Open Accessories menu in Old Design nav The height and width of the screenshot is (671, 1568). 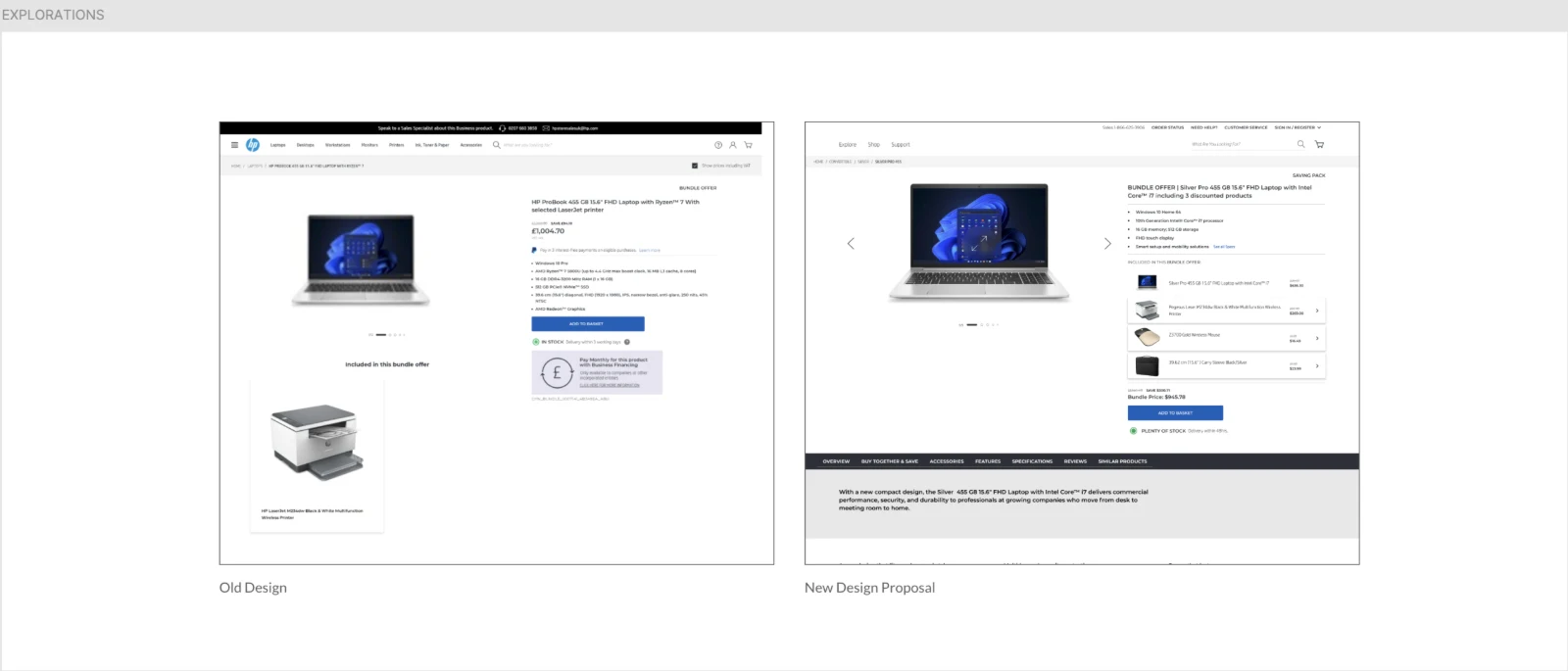[471, 145]
